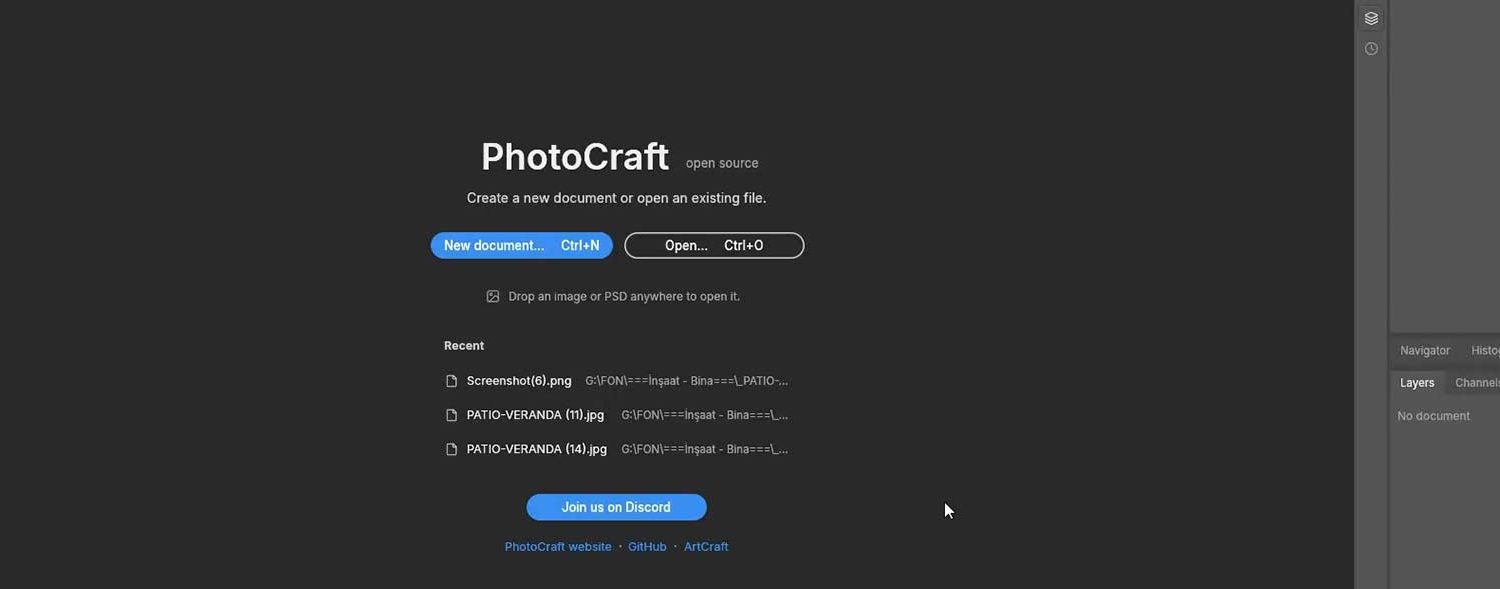Click Join us on Discord button

pos(616,507)
